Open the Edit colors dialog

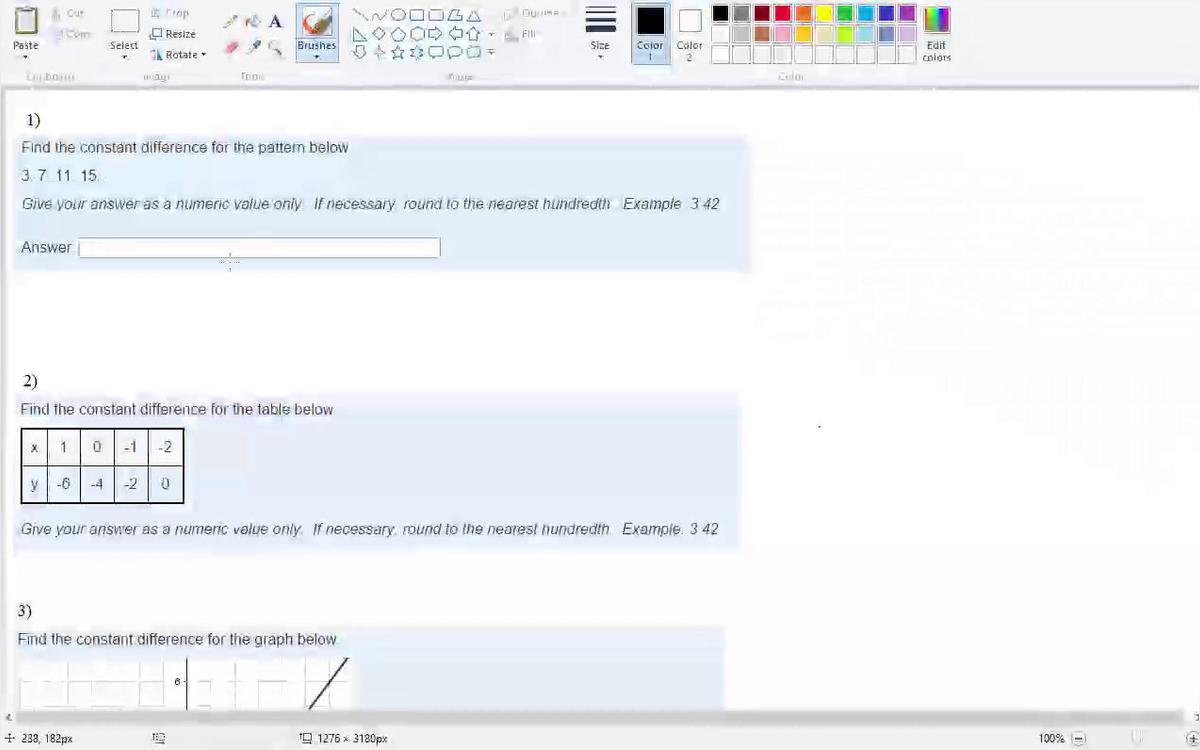[937, 35]
